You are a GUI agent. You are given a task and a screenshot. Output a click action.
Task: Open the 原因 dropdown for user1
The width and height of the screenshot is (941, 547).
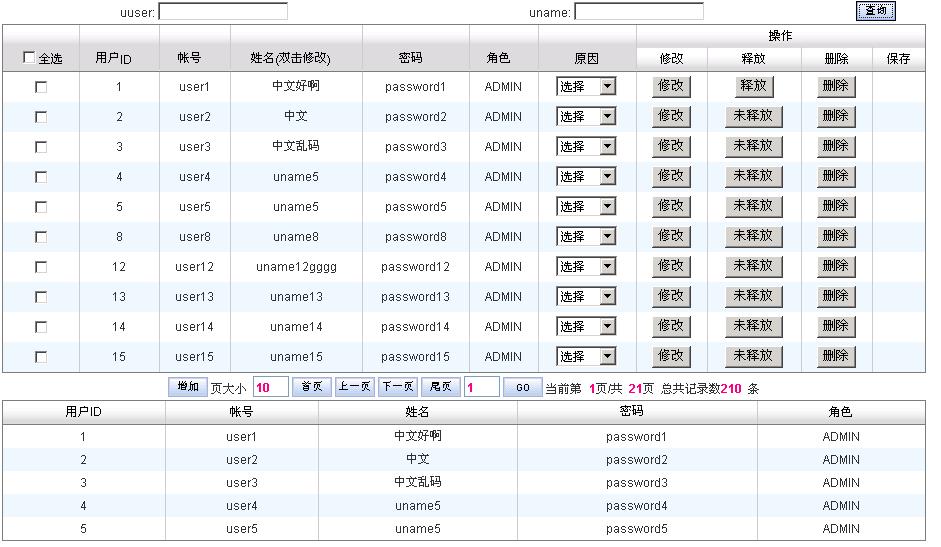(586, 87)
